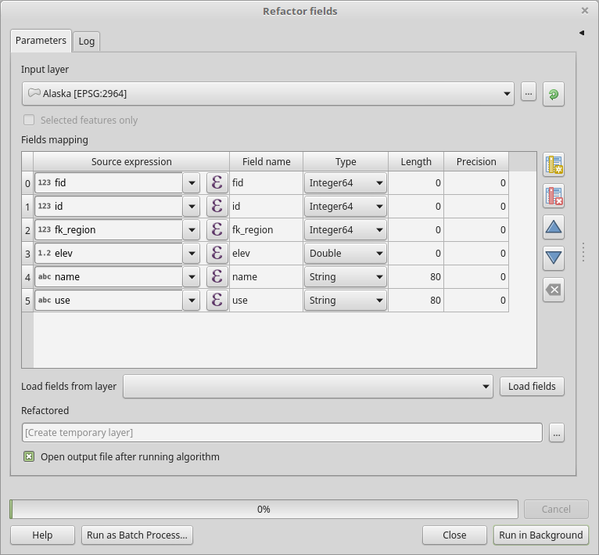
Task: Expand source expression dropdown for fk_region
Action: (x=191, y=230)
